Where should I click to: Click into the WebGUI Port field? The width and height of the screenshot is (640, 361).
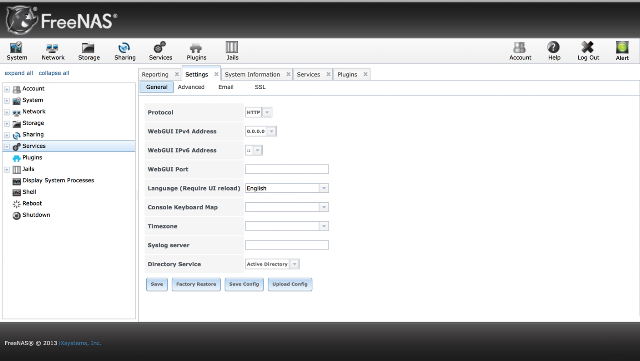[287, 169]
